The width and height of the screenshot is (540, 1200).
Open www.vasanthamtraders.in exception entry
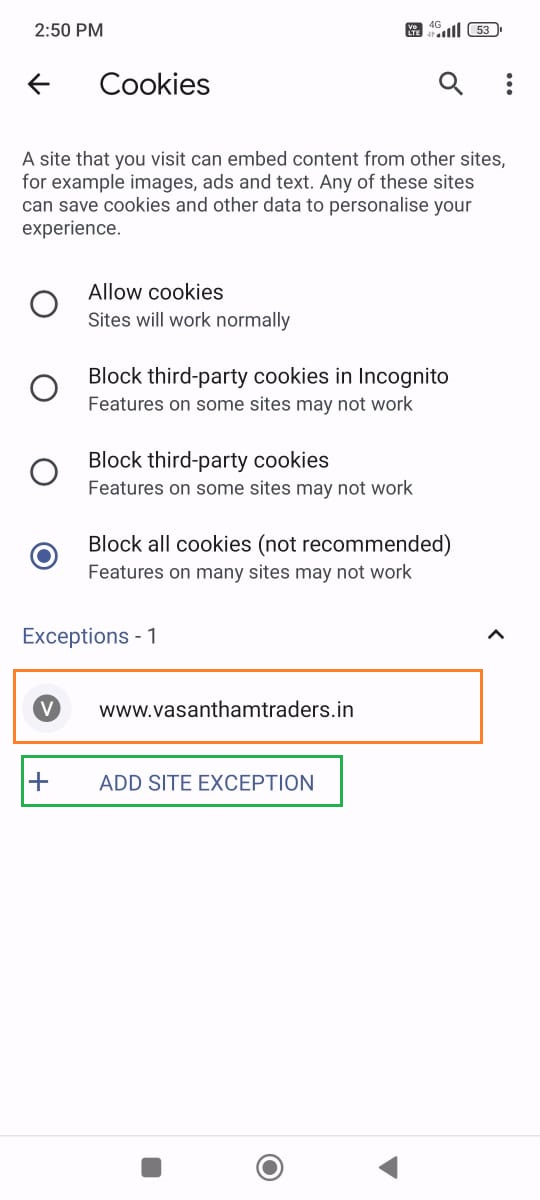(248, 706)
